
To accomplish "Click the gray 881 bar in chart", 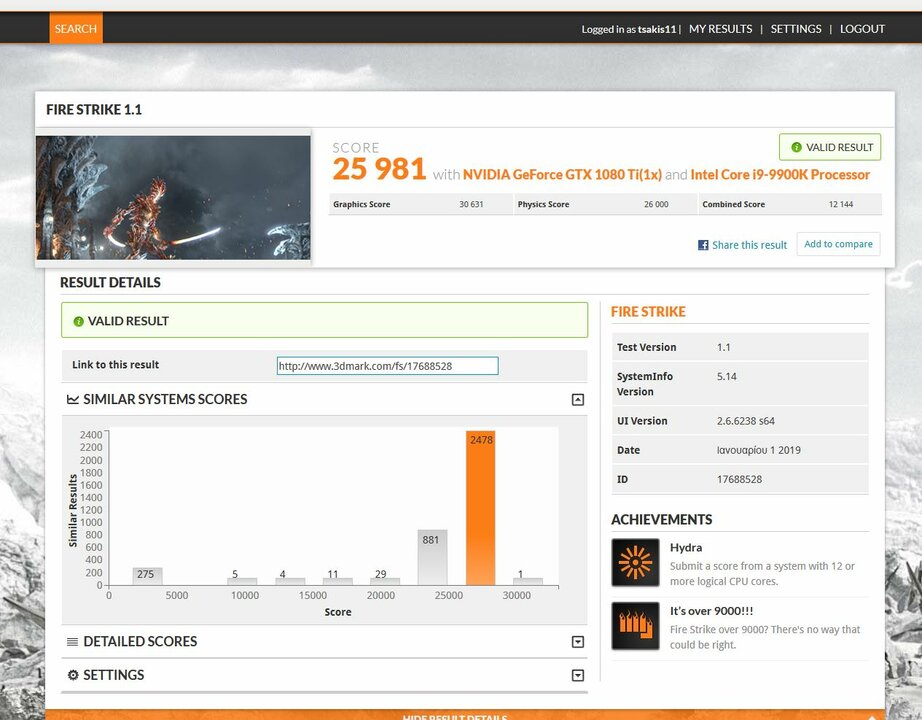I will [x=432, y=558].
